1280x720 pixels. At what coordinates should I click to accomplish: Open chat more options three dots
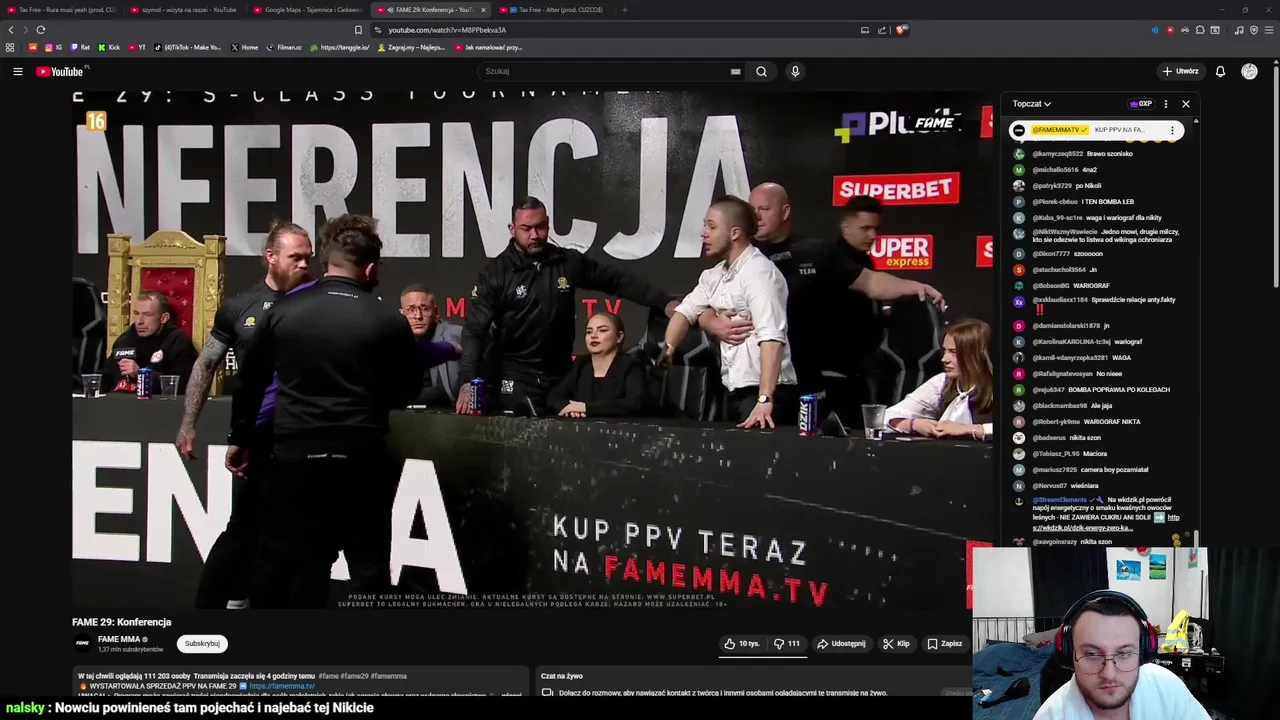tap(1165, 104)
